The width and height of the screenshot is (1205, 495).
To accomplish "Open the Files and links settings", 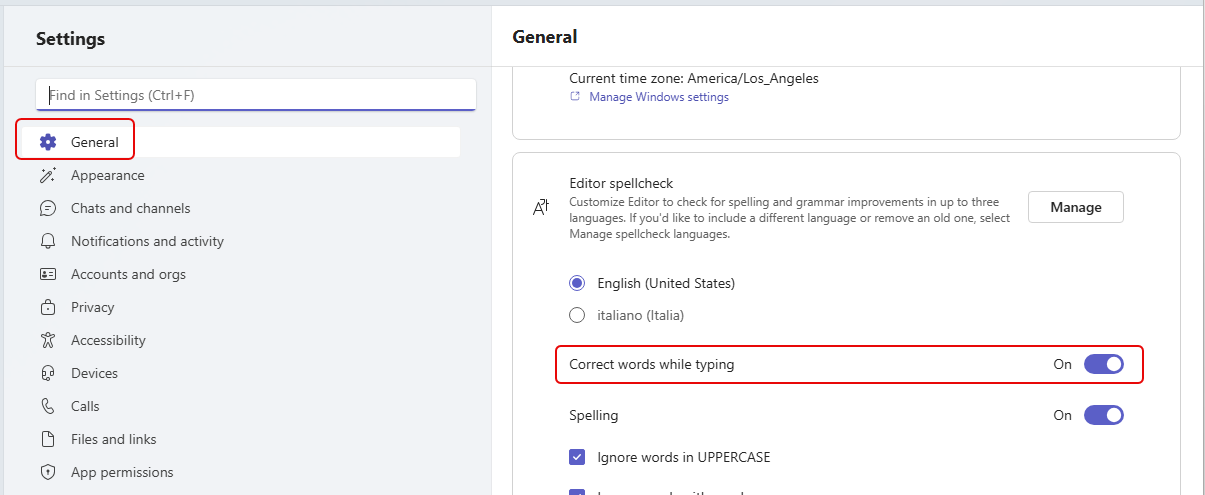I will pos(113,439).
